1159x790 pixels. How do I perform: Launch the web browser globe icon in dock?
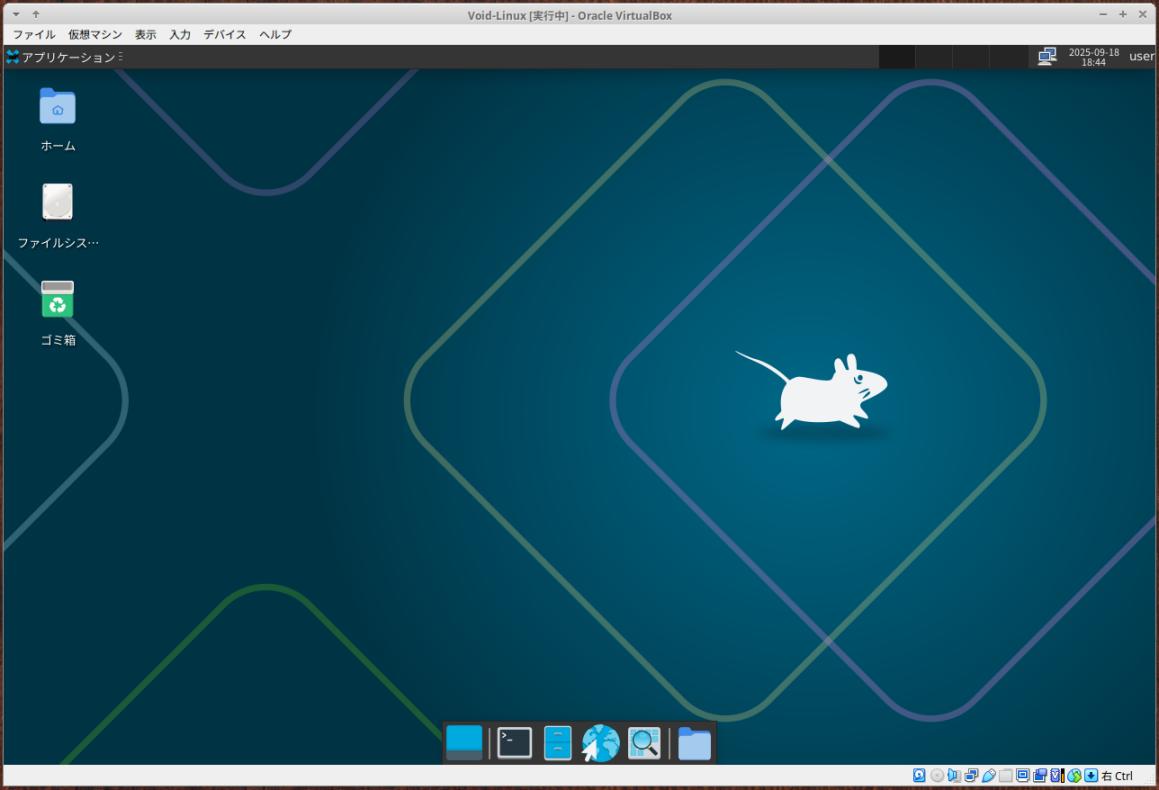600,743
